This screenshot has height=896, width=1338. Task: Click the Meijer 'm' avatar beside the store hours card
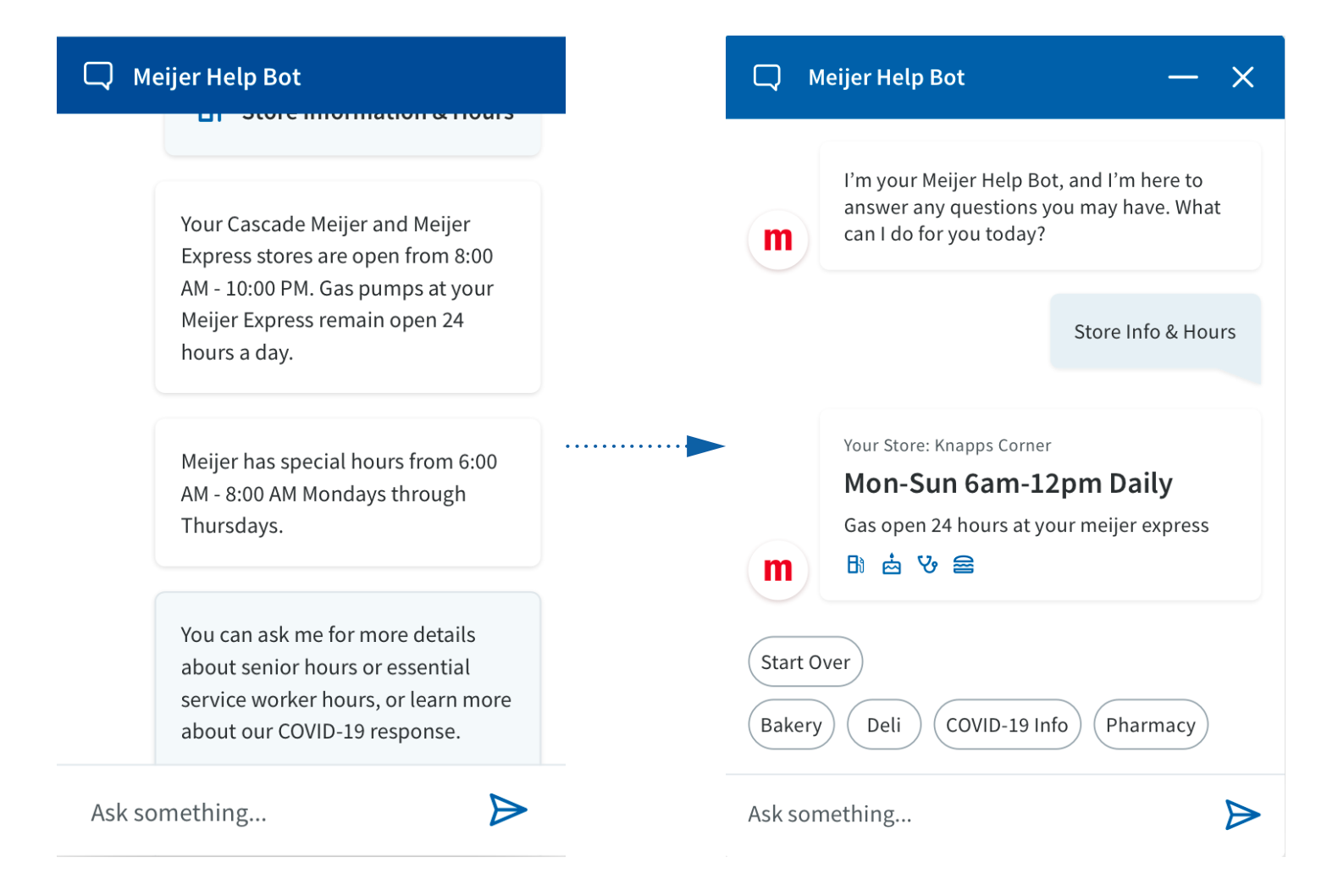coord(777,570)
